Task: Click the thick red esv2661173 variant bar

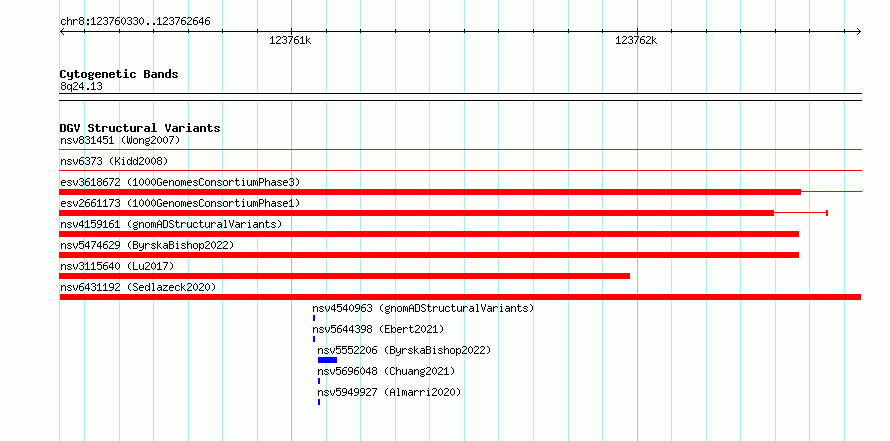Action: (417, 213)
